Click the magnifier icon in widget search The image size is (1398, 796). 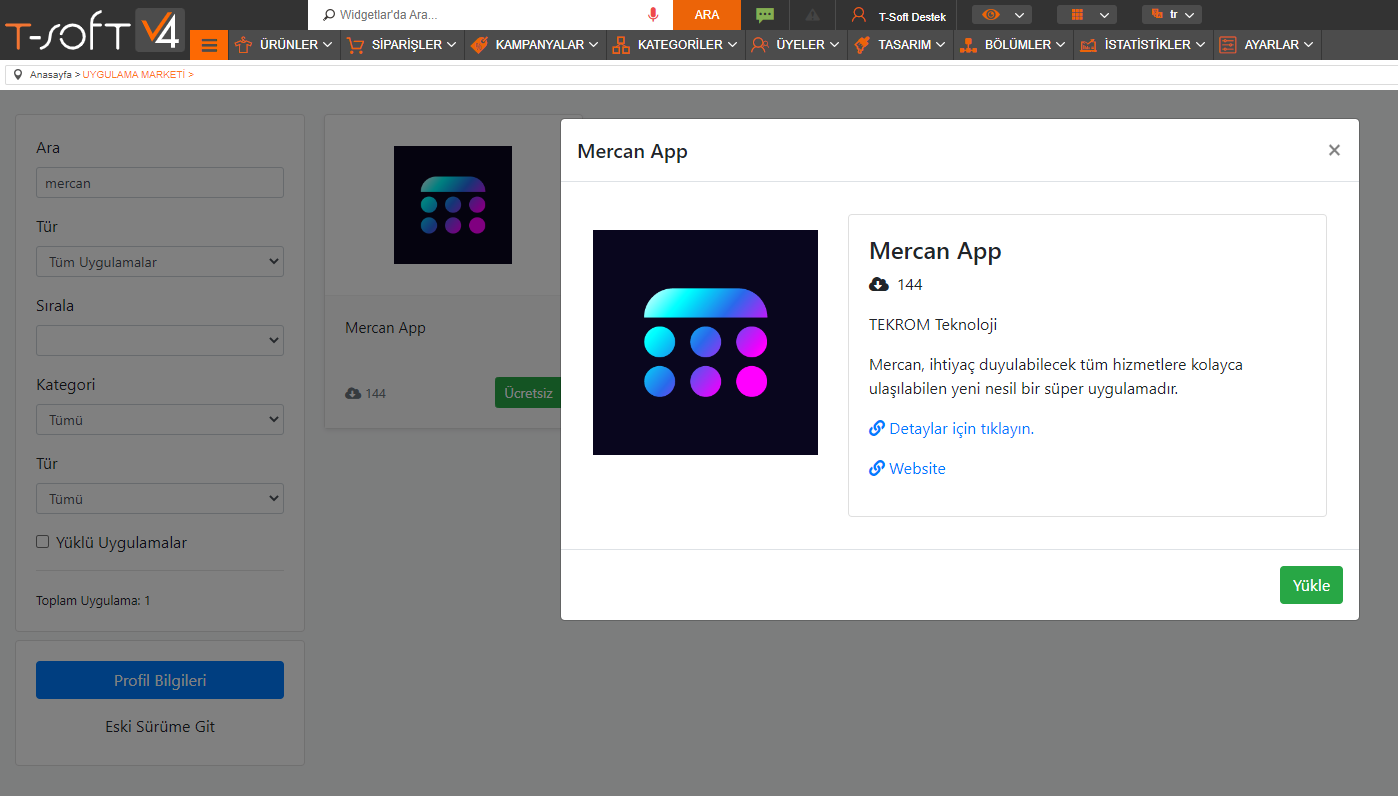329,15
